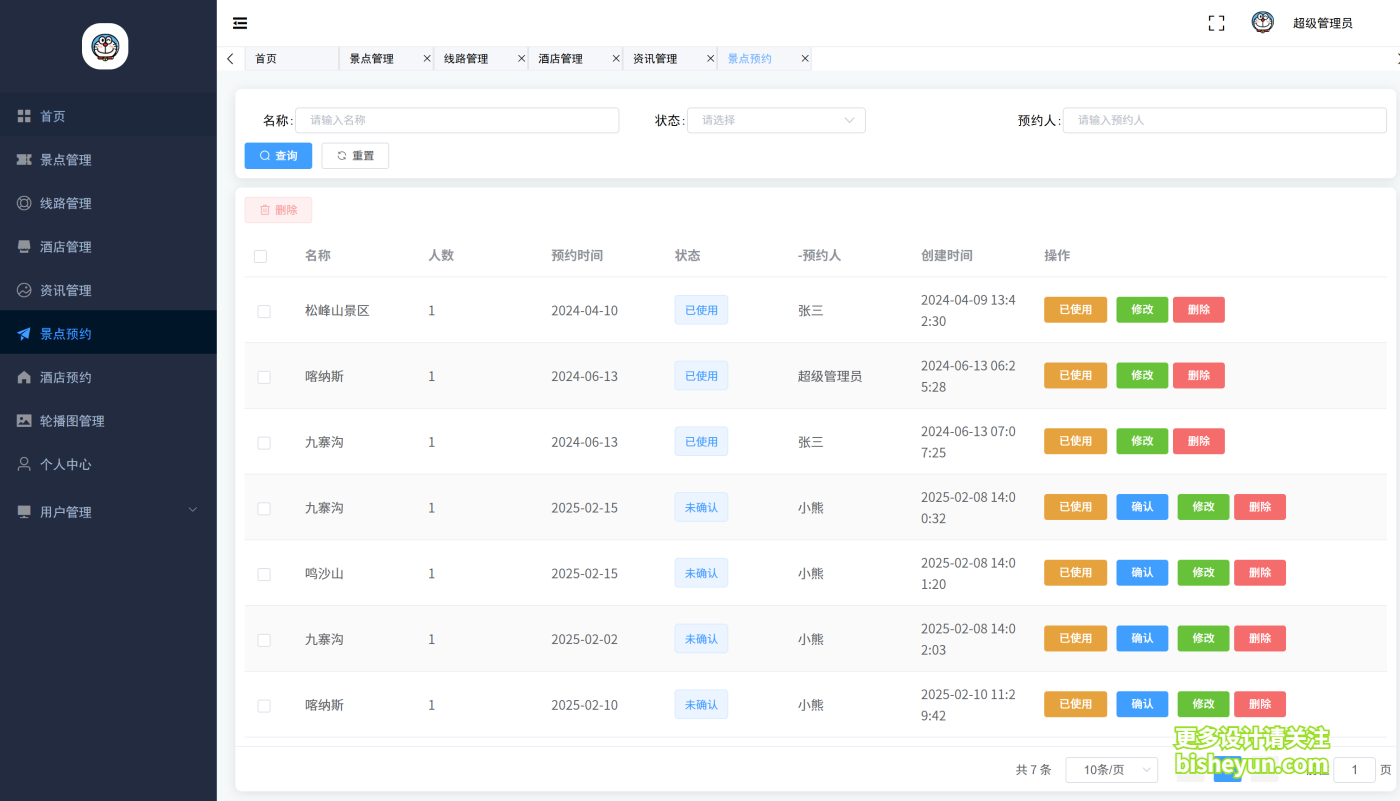Click 确认 for the 鸣沙山 row
Image resolution: width=1400 pixels, height=801 pixels.
coord(1142,573)
